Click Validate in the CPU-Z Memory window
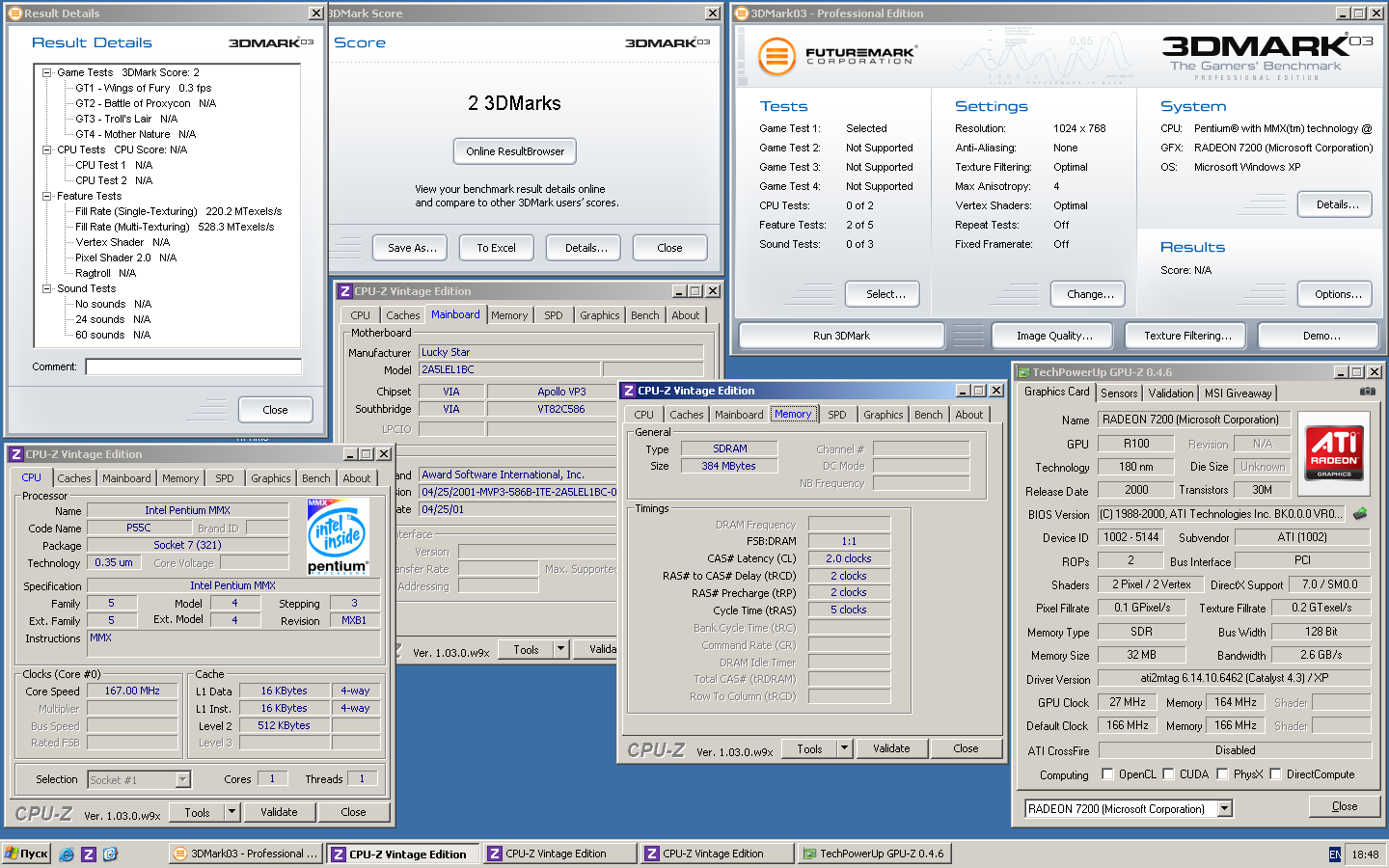The image size is (1389, 868). click(891, 748)
